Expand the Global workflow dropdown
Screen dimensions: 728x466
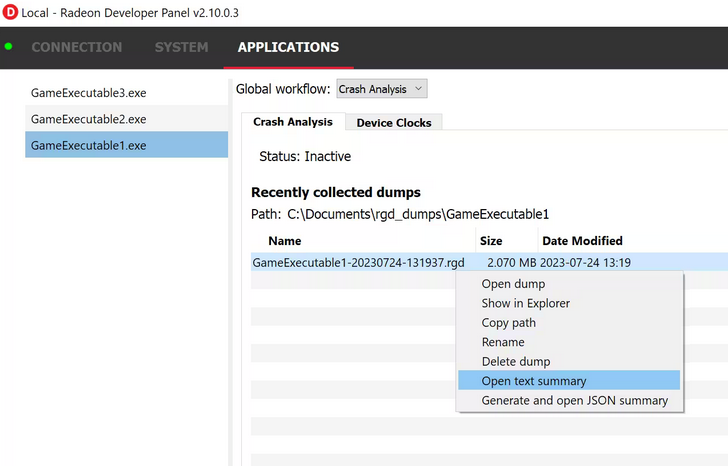click(x=381, y=89)
